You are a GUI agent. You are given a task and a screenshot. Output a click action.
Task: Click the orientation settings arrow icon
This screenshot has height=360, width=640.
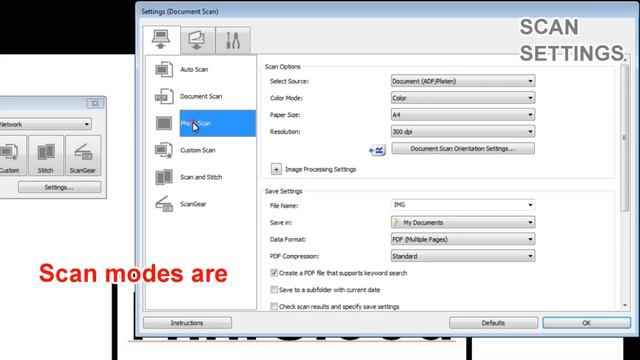(377, 150)
